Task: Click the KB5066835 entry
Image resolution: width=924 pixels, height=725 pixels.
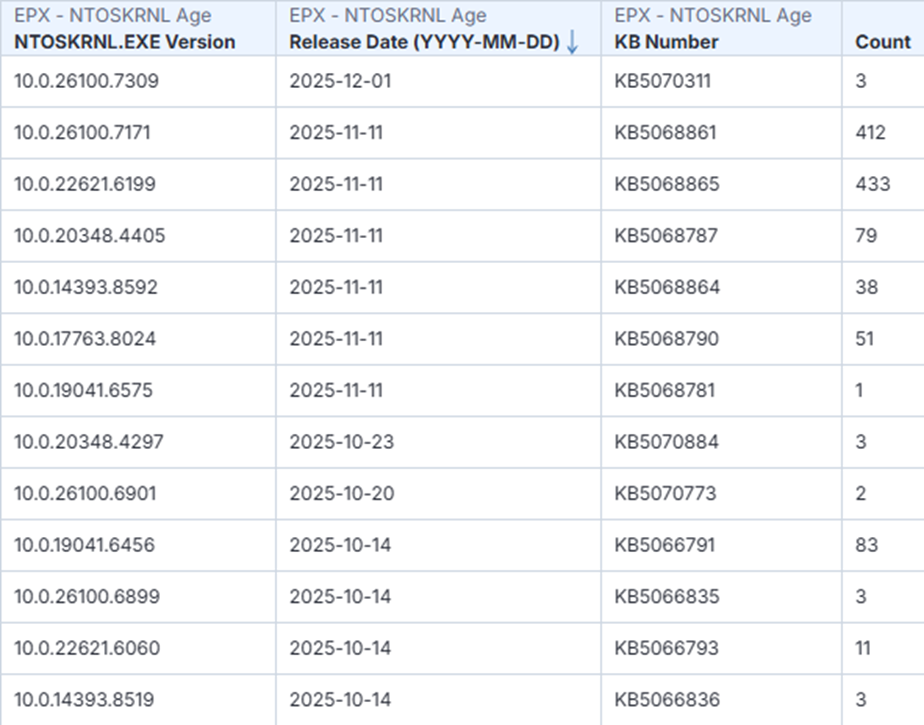Action: (667, 597)
